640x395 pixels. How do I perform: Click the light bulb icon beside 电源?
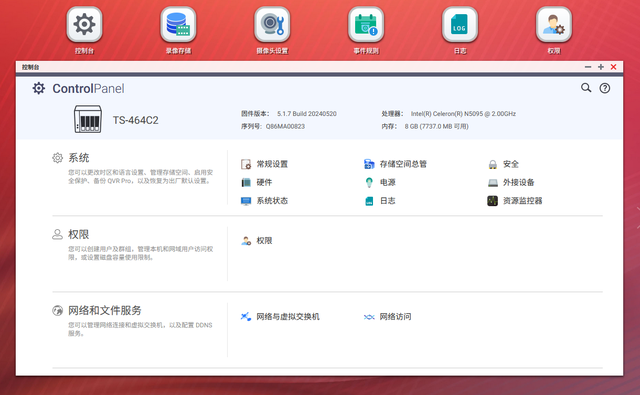tap(369, 182)
